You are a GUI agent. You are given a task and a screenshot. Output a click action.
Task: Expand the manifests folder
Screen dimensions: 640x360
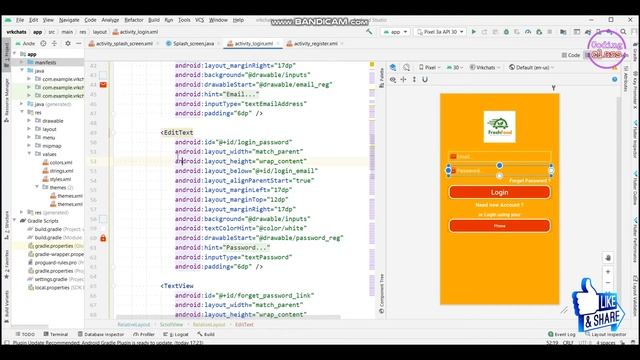(x=22, y=62)
